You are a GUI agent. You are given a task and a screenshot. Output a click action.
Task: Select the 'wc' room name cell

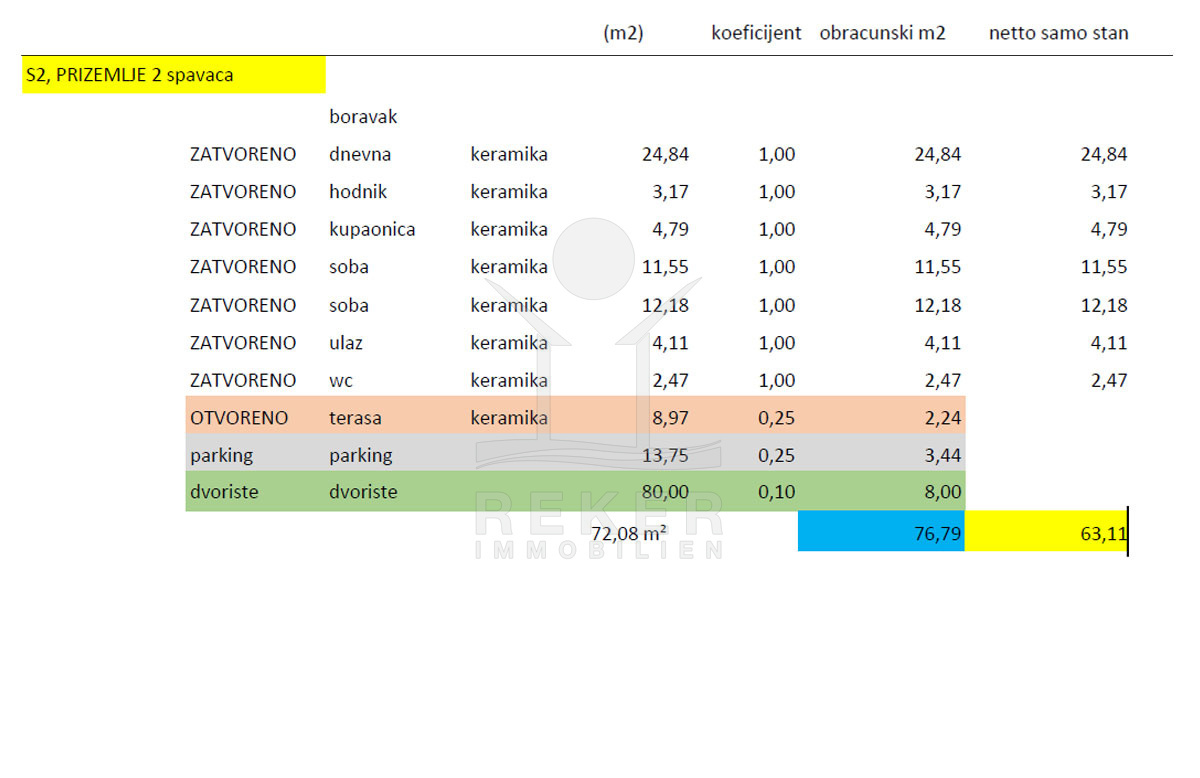(341, 380)
